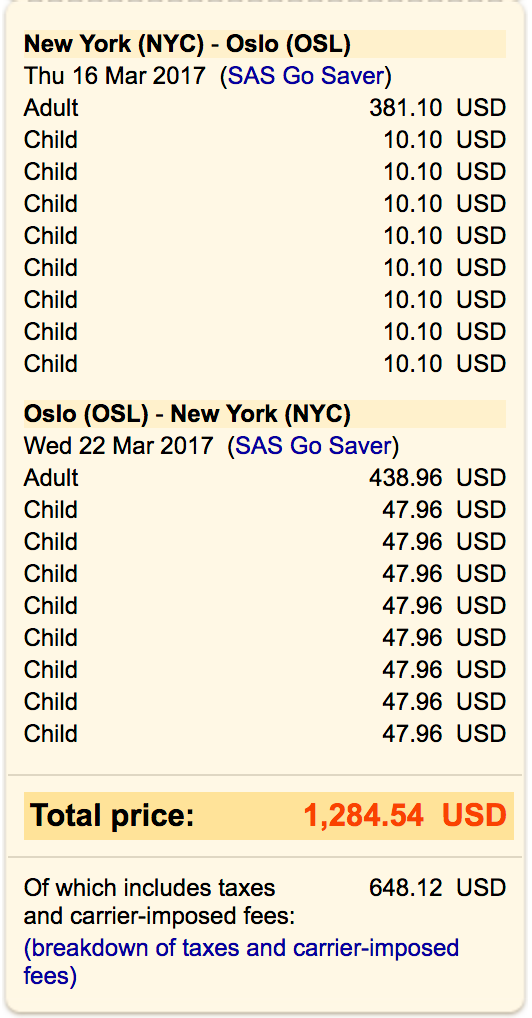Click the New York (NYC) - Oslo (OSL) heading
The image size is (532, 1018).
point(187,44)
